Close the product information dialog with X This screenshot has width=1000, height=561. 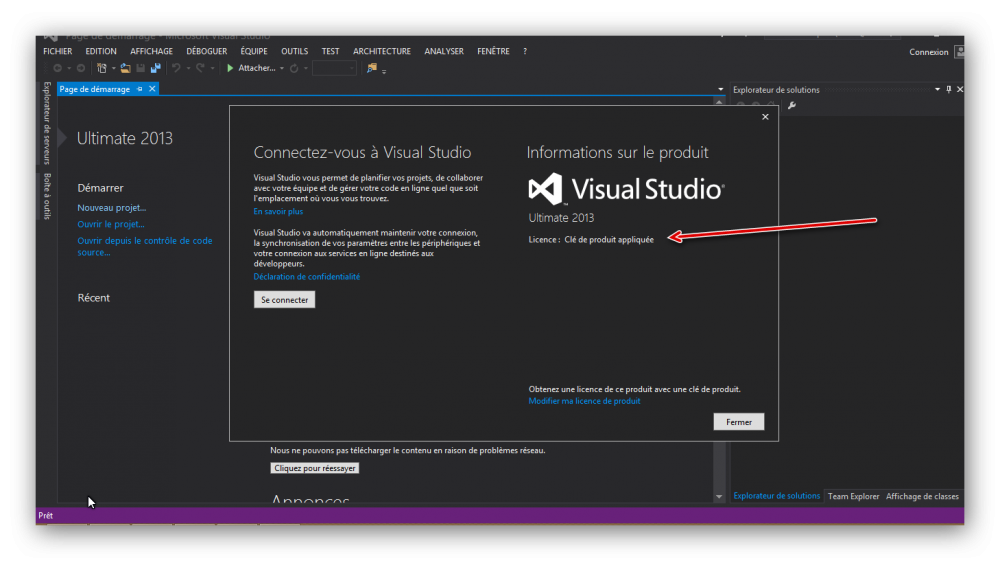(765, 117)
